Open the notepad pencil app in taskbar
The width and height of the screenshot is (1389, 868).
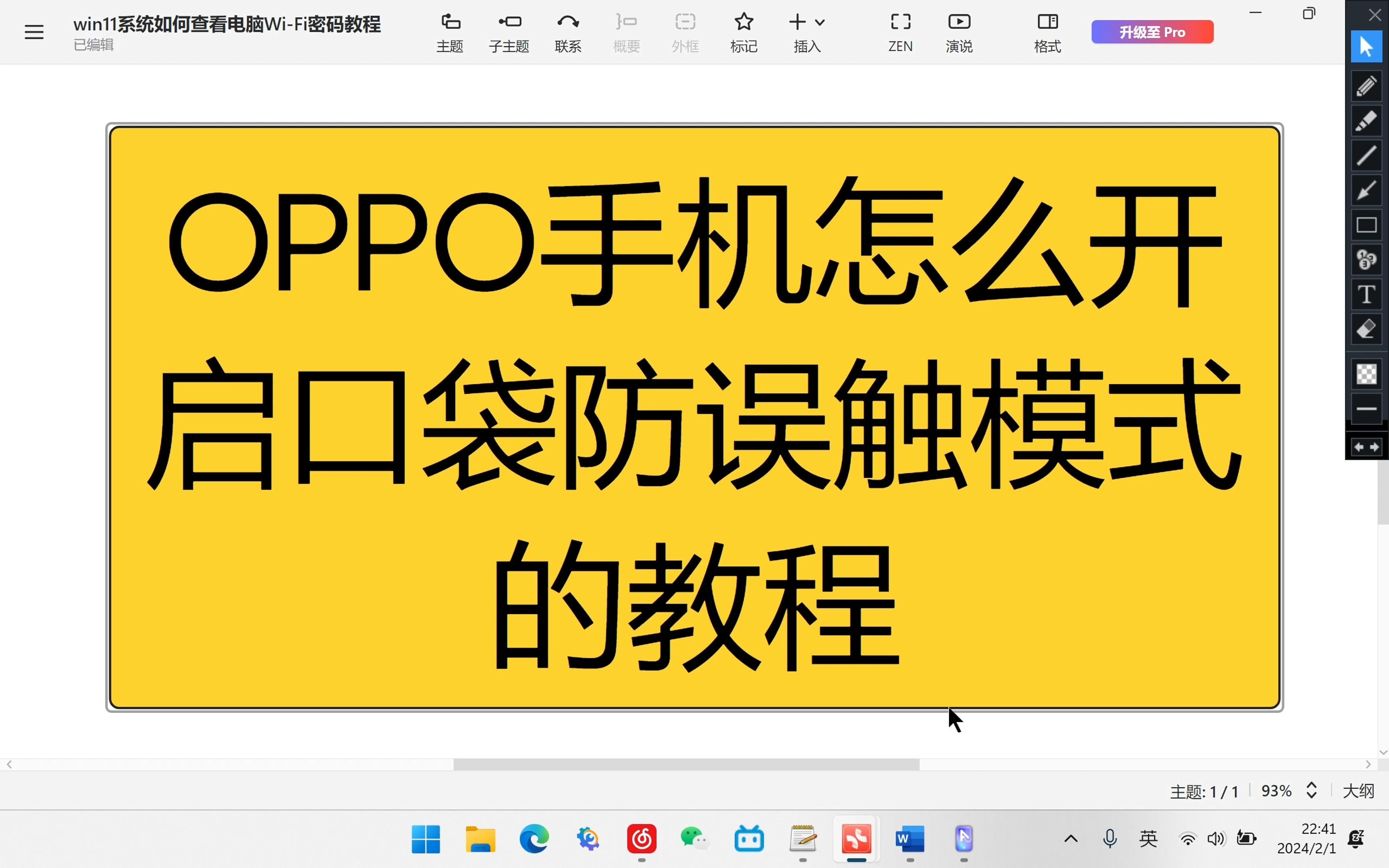pyautogui.click(x=802, y=839)
